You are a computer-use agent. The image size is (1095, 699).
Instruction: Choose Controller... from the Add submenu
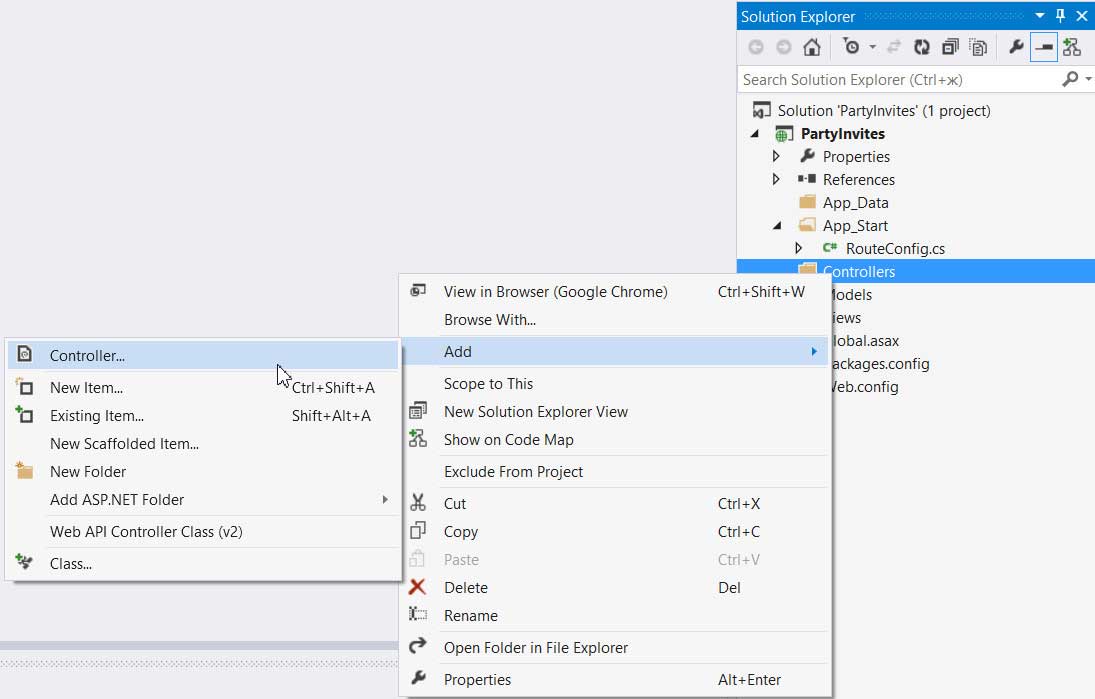(x=202, y=355)
